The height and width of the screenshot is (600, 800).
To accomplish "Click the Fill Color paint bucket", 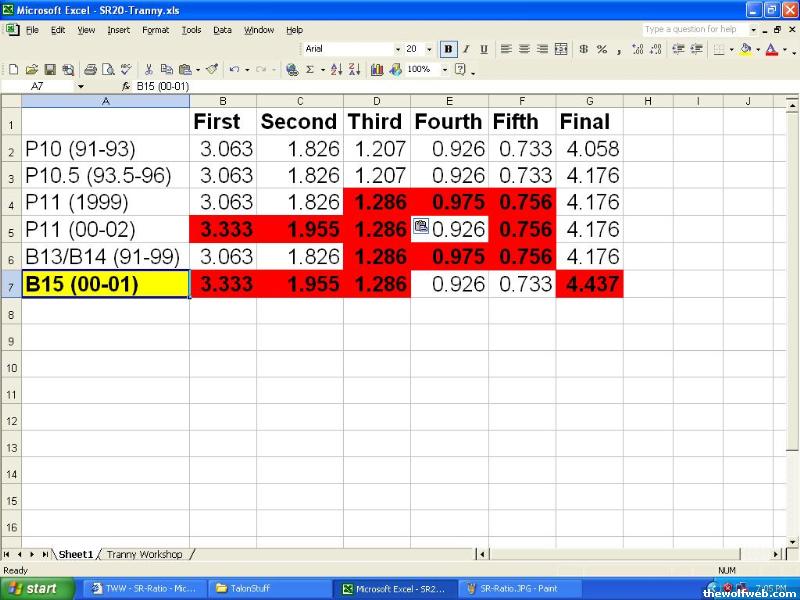I will click(745, 49).
